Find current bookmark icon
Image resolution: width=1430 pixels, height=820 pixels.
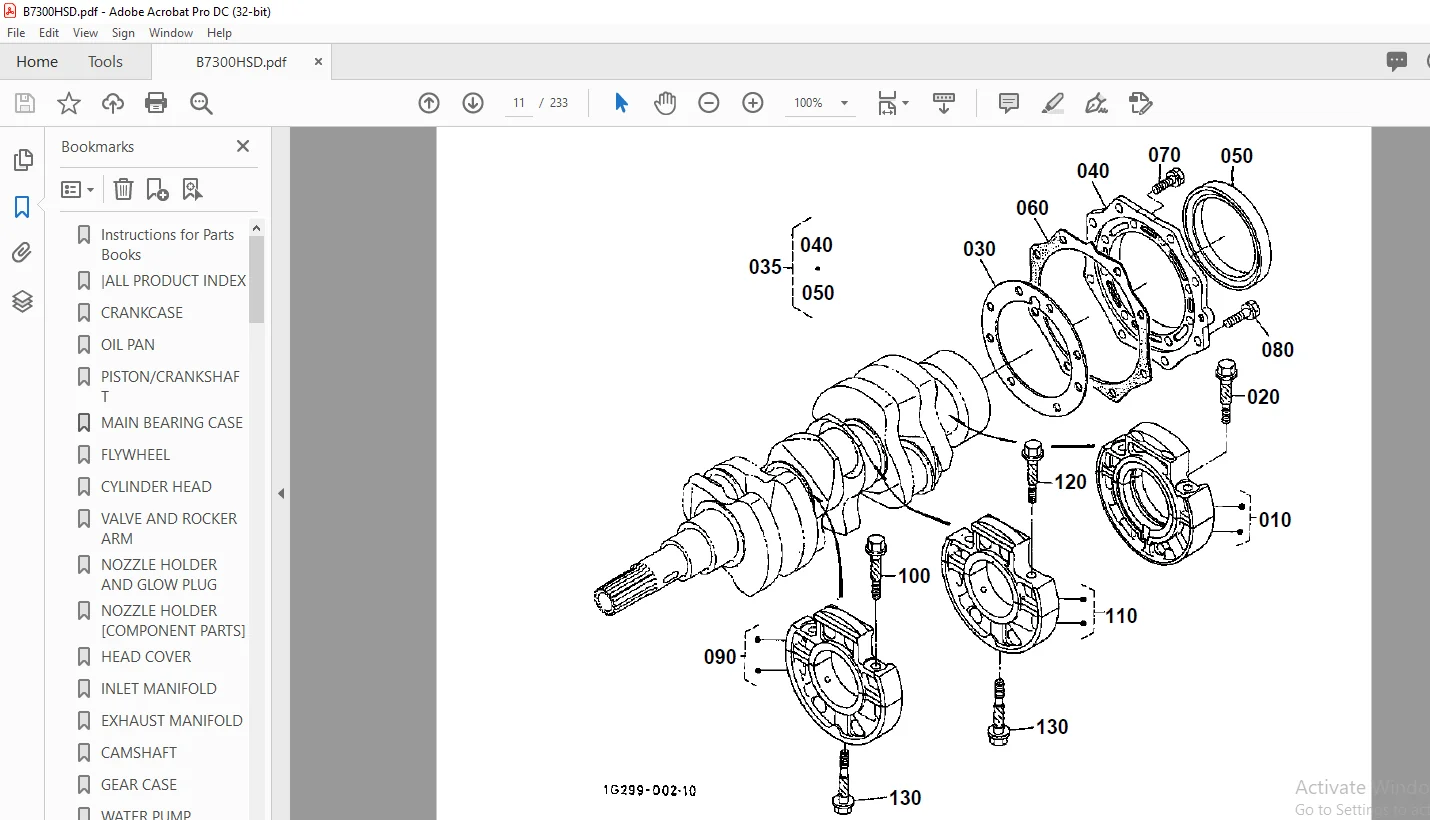tap(192, 189)
